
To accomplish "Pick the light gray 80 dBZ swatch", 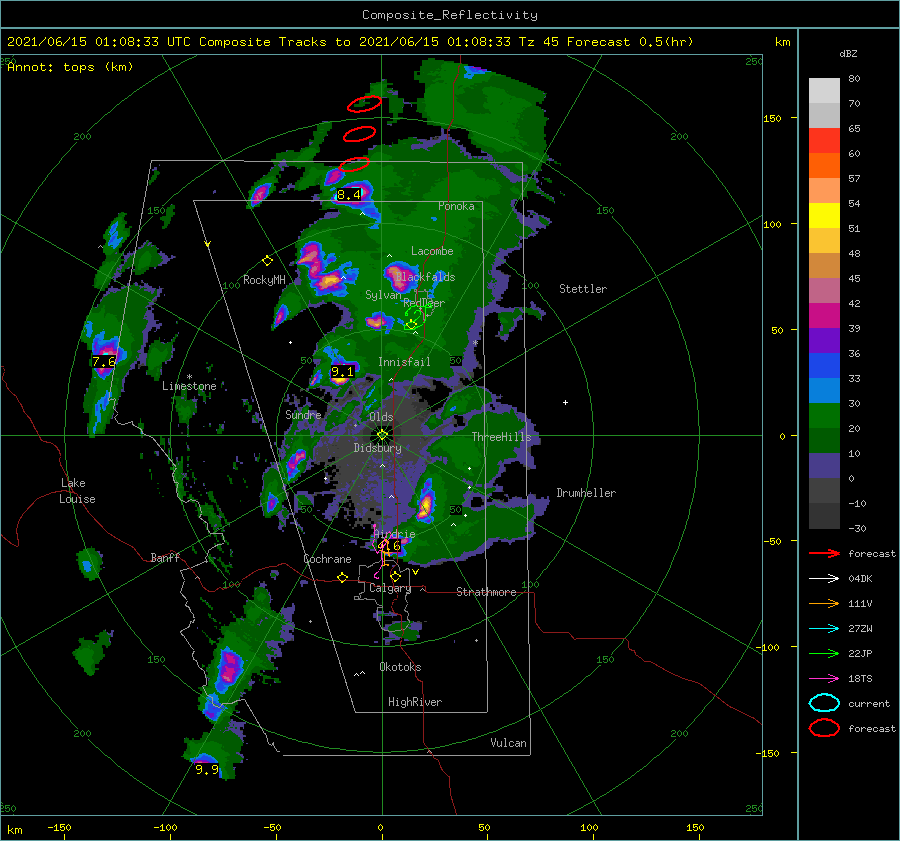I will [x=824, y=90].
